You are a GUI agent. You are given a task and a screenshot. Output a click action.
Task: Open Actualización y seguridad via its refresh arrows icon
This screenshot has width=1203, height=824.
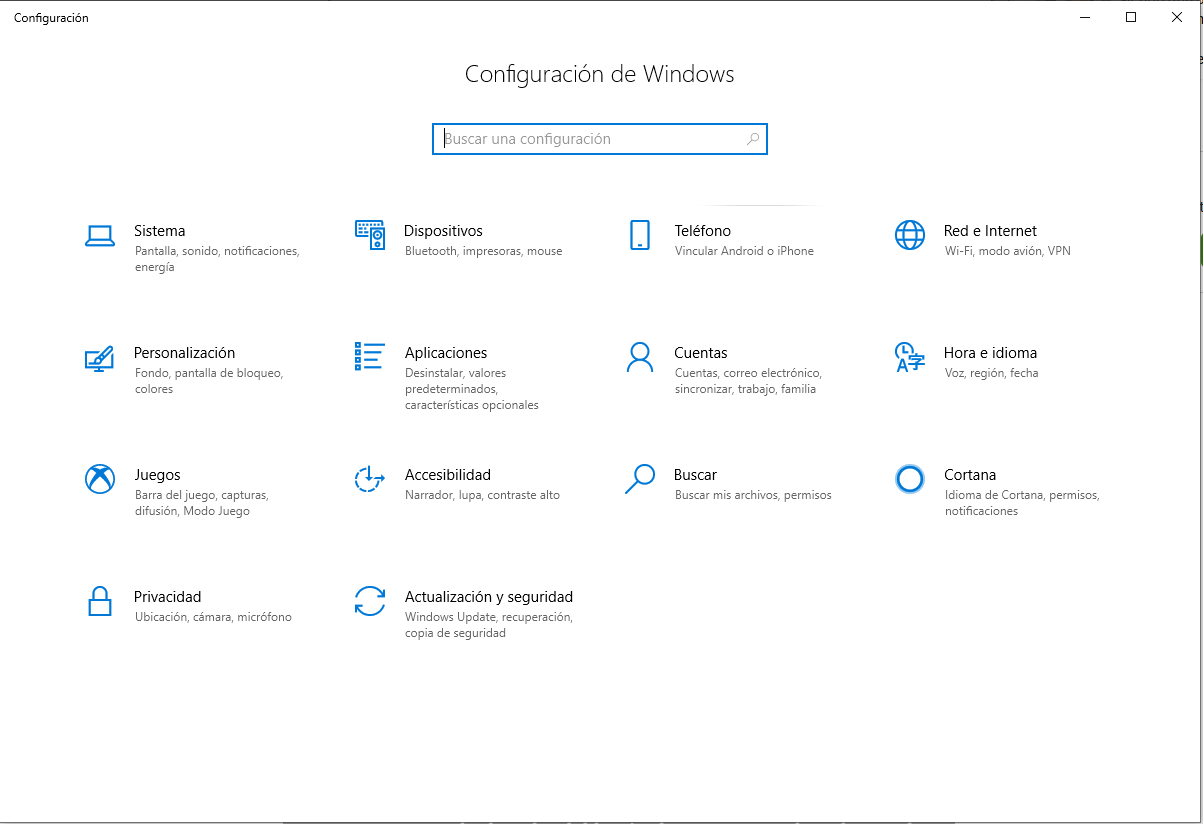pyautogui.click(x=370, y=601)
